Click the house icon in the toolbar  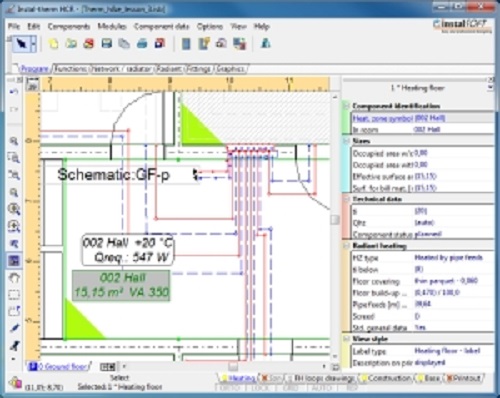(x=221, y=44)
